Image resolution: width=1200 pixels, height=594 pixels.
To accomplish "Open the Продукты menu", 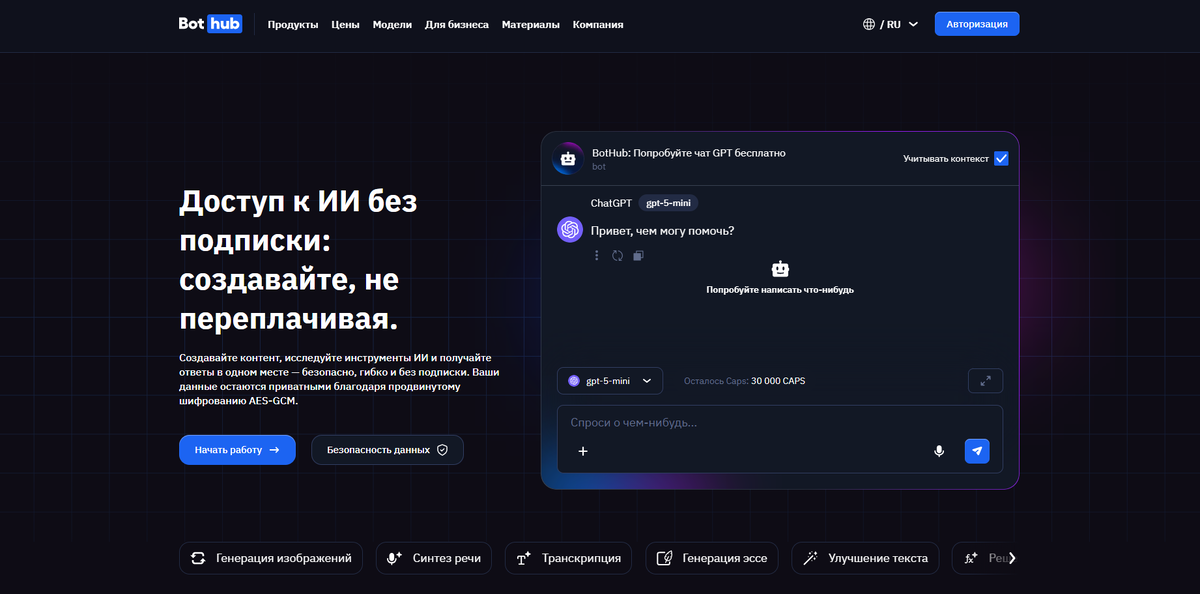I will click(293, 24).
